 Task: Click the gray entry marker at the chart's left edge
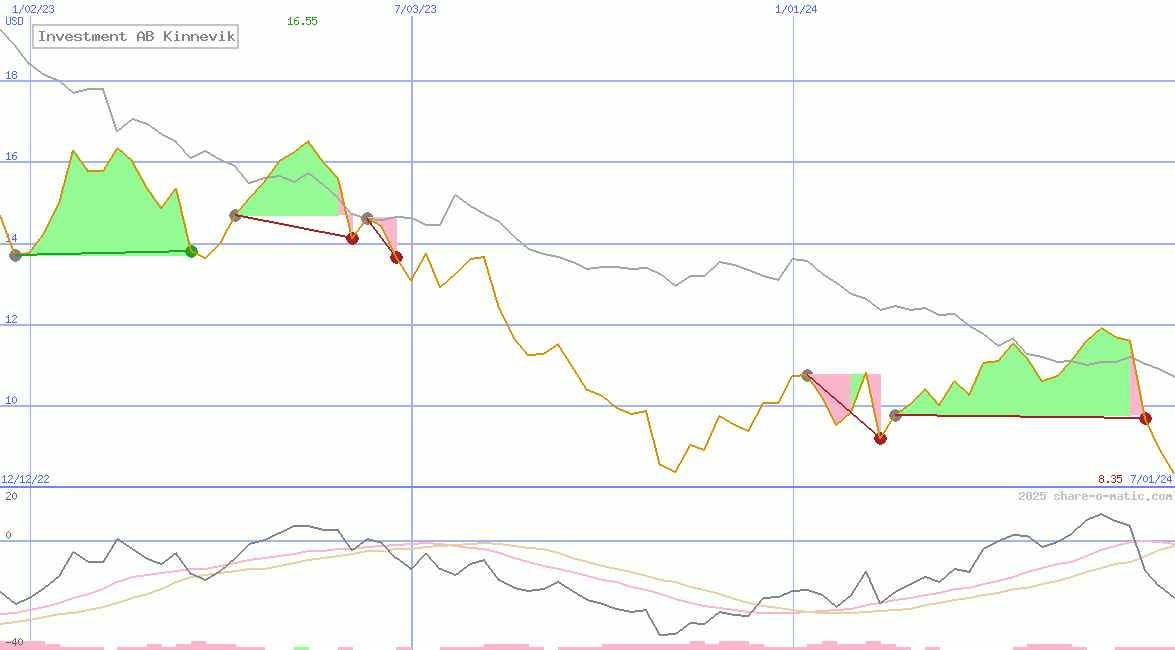tap(15, 255)
